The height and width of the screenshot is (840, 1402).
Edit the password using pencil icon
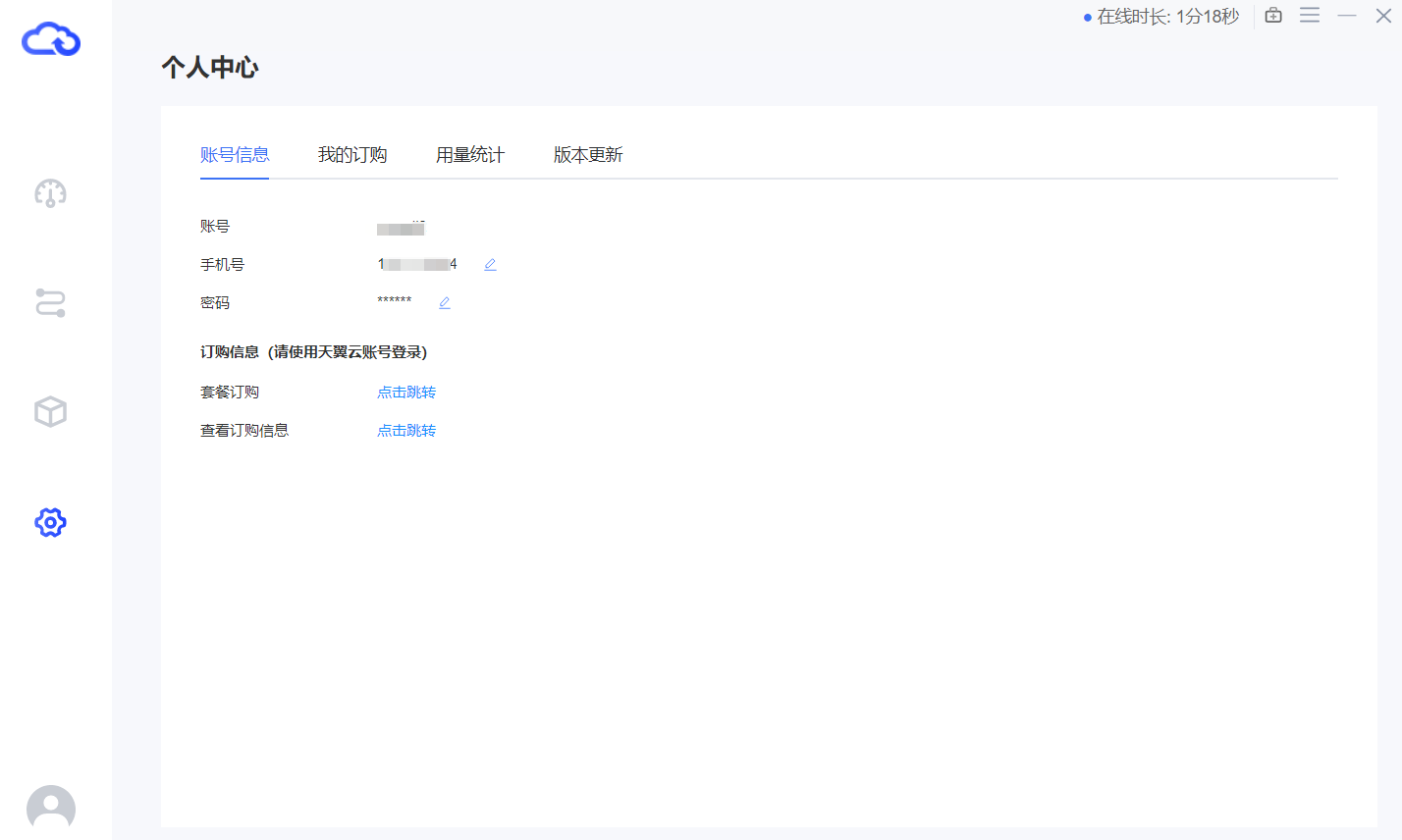click(445, 303)
